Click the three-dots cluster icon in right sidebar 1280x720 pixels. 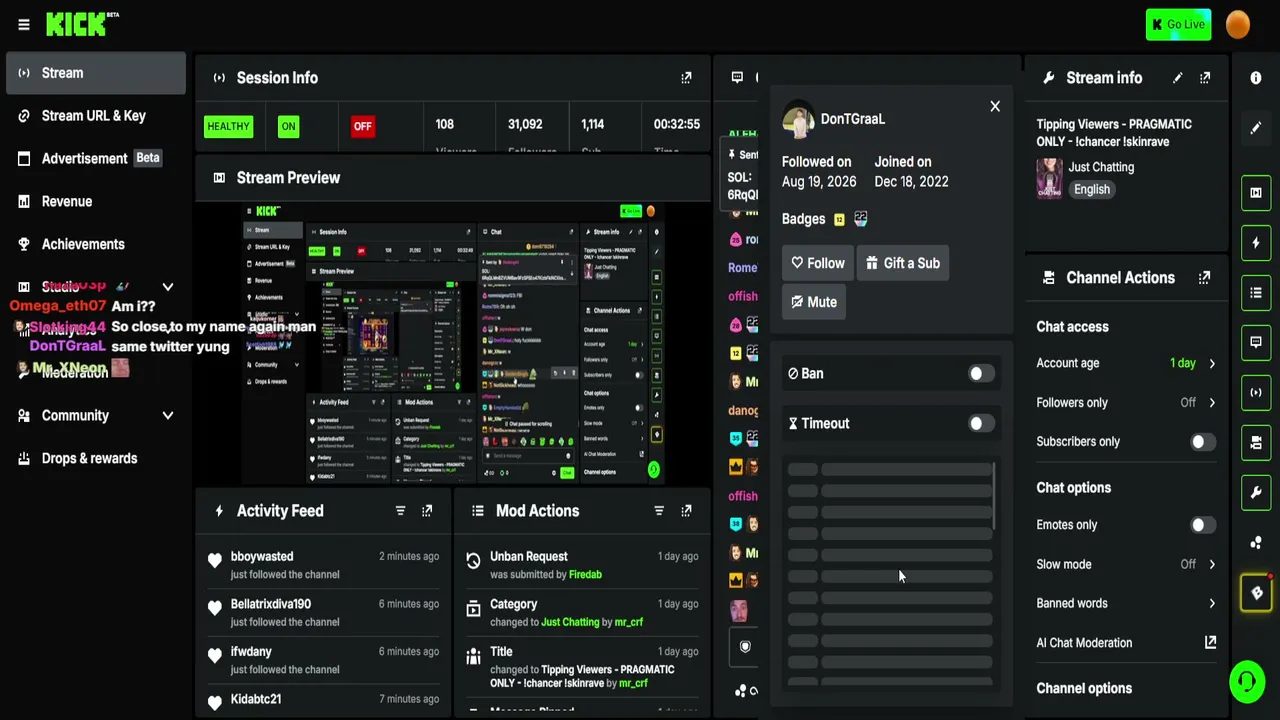[x=1256, y=542]
